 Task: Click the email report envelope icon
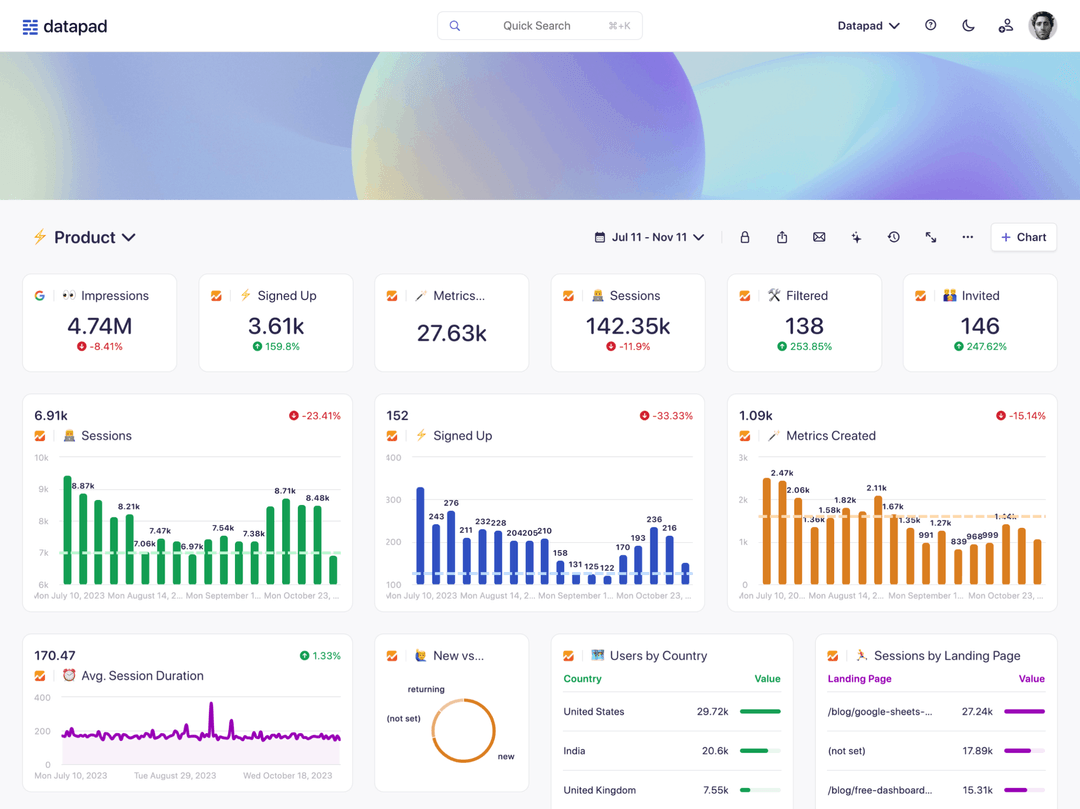click(819, 237)
